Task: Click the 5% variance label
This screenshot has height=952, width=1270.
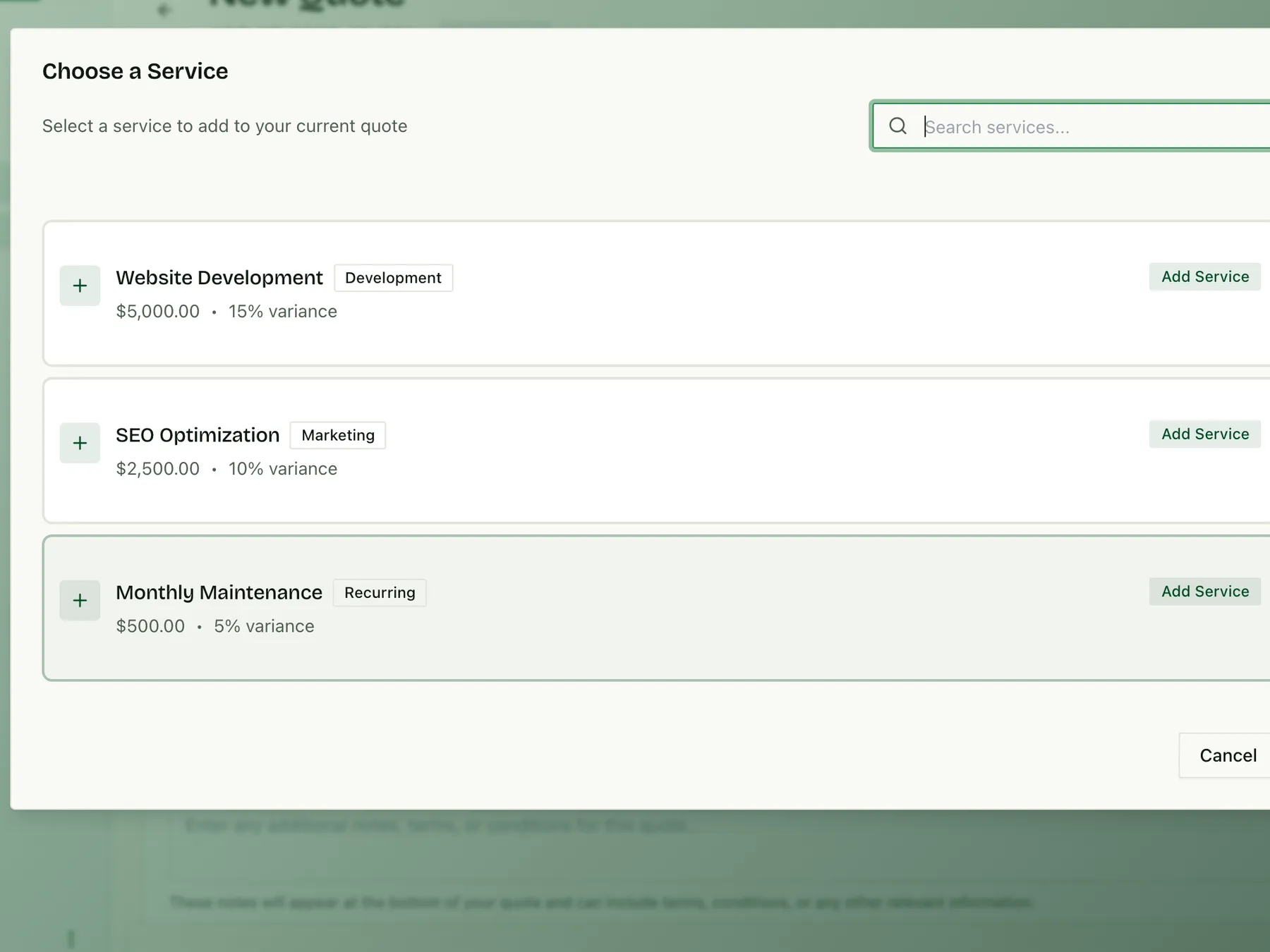Action: [264, 626]
